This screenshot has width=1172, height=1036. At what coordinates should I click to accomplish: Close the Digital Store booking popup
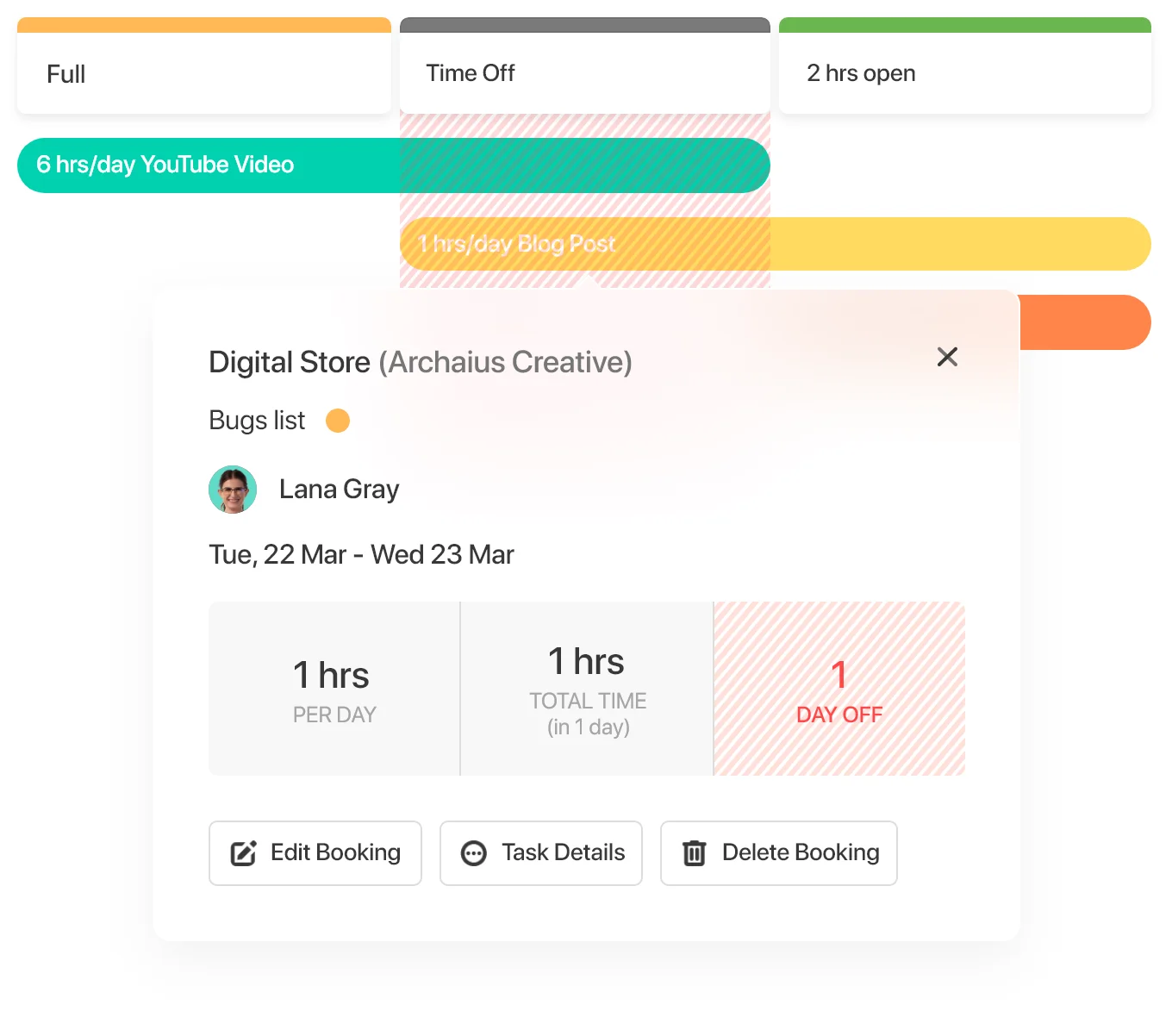[947, 357]
